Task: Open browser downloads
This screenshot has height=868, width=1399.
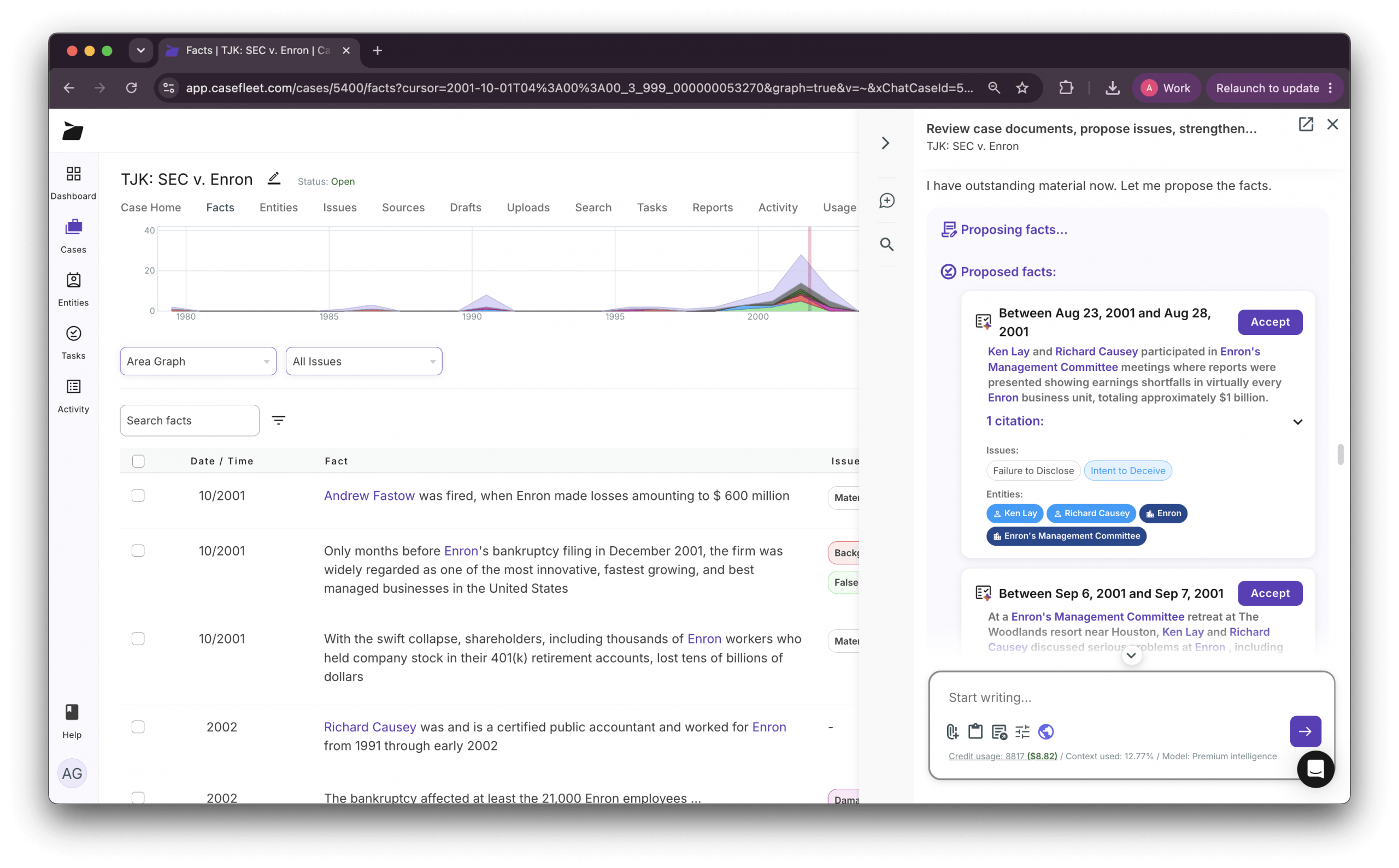Action: click(1113, 88)
